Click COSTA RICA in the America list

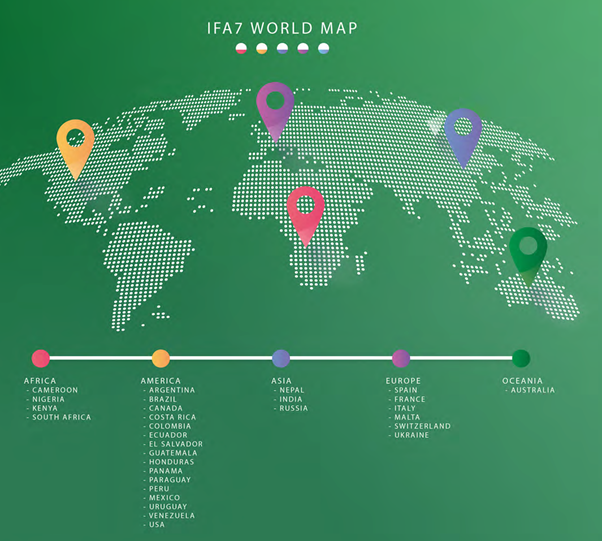point(172,417)
